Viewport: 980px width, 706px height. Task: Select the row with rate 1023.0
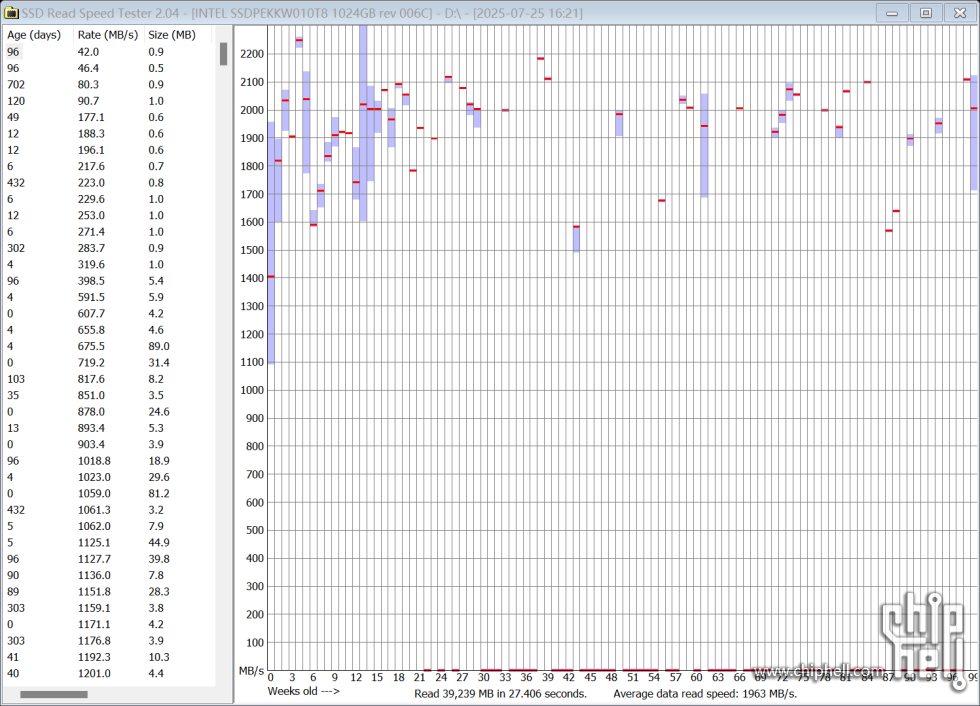point(110,477)
